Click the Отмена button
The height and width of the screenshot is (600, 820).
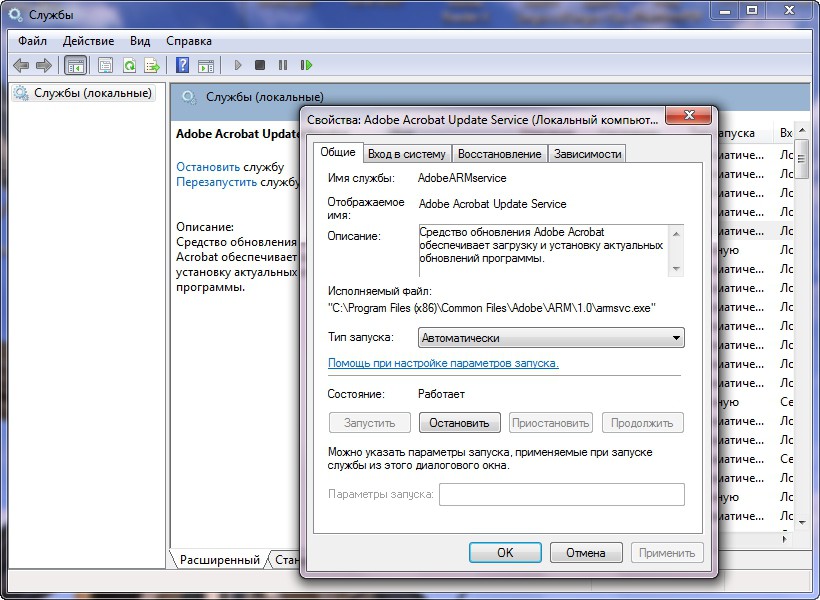(x=585, y=552)
